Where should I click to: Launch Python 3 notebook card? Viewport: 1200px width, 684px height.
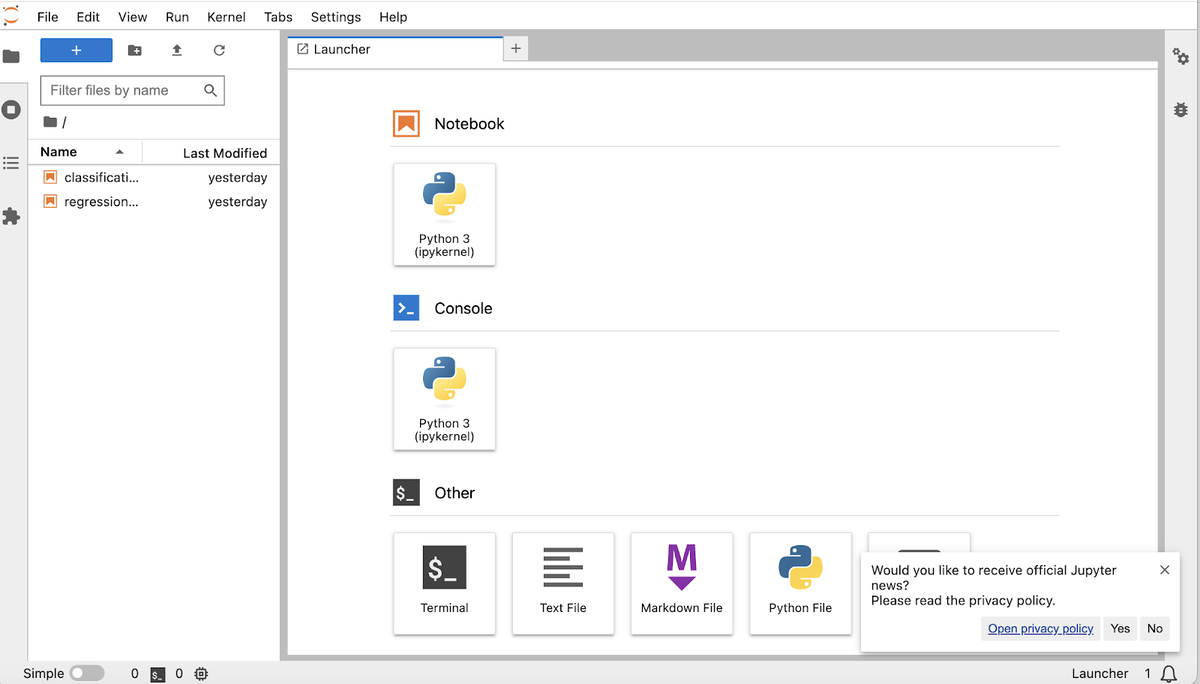click(x=445, y=215)
